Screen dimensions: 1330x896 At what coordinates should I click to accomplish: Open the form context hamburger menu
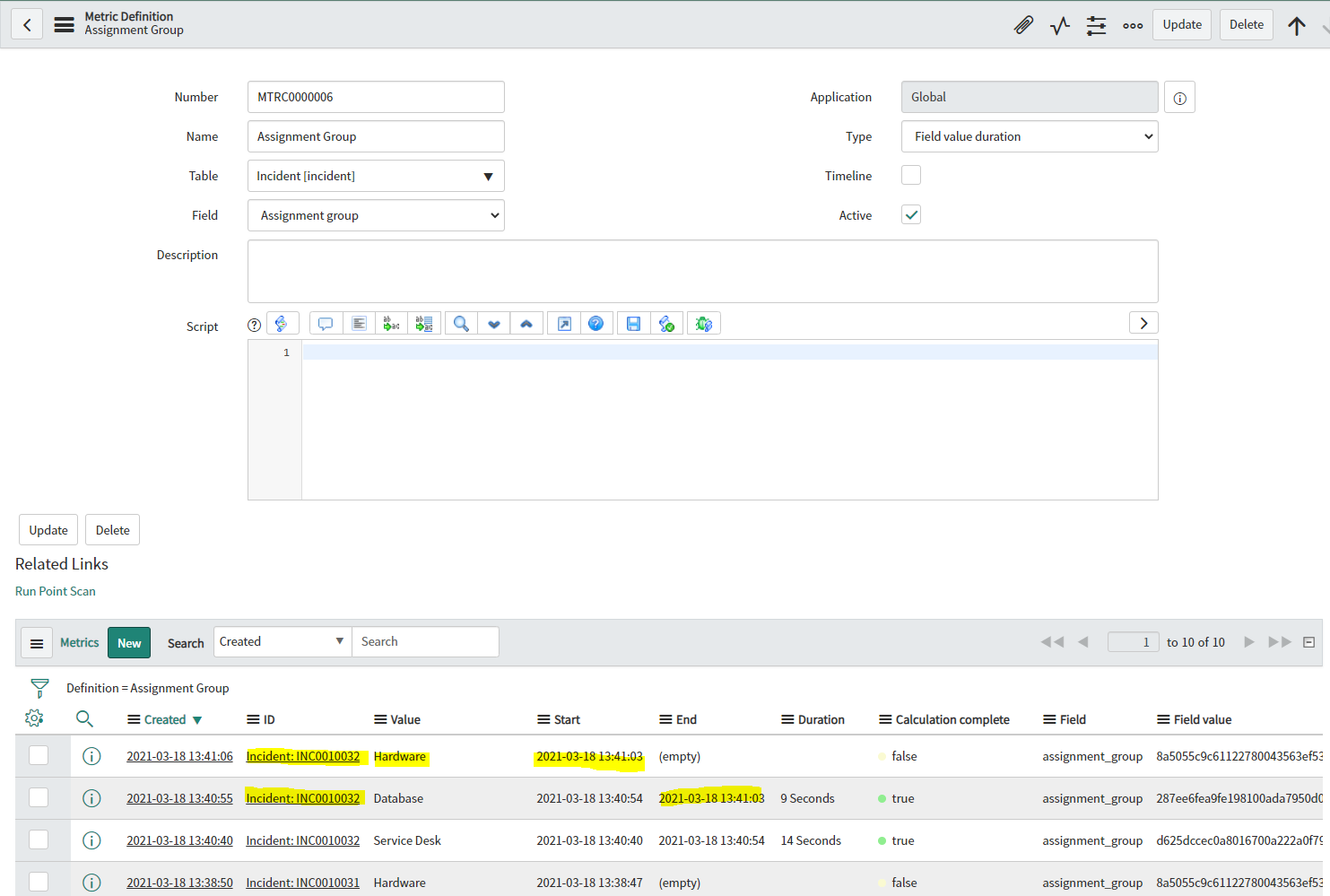click(x=64, y=24)
